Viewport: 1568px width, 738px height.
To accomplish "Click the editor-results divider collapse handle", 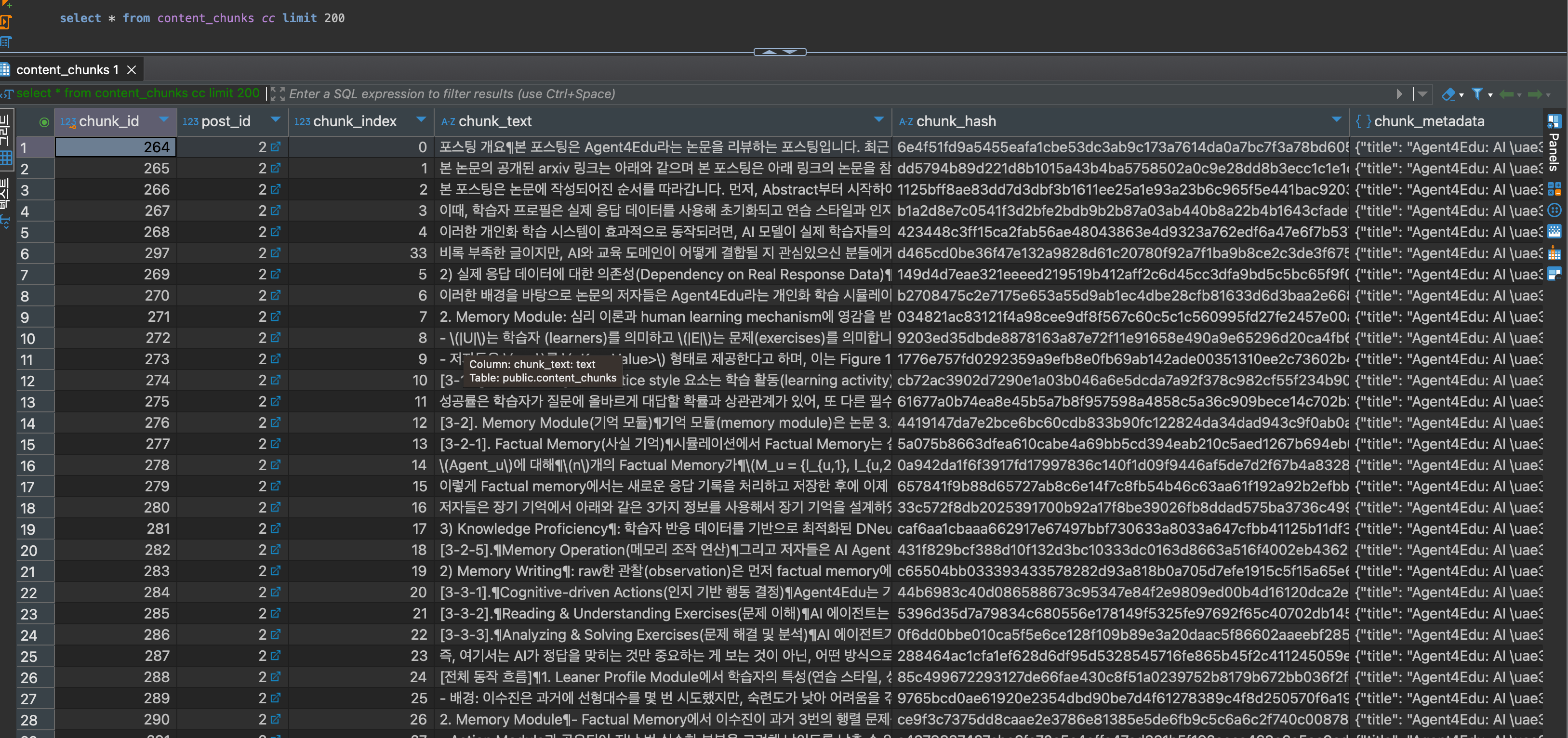I will tap(779, 53).
